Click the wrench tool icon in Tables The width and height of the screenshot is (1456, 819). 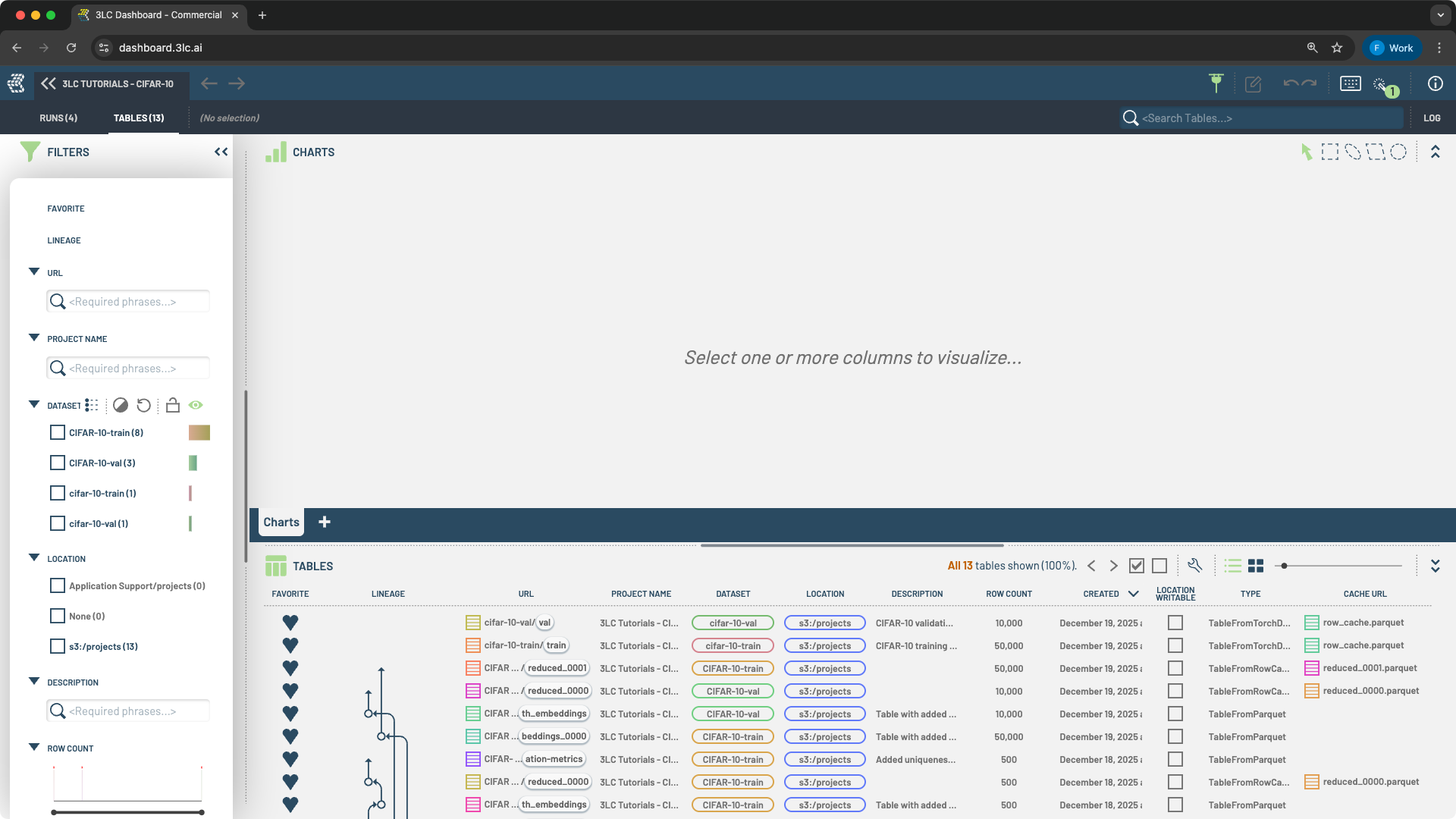point(1195,566)
